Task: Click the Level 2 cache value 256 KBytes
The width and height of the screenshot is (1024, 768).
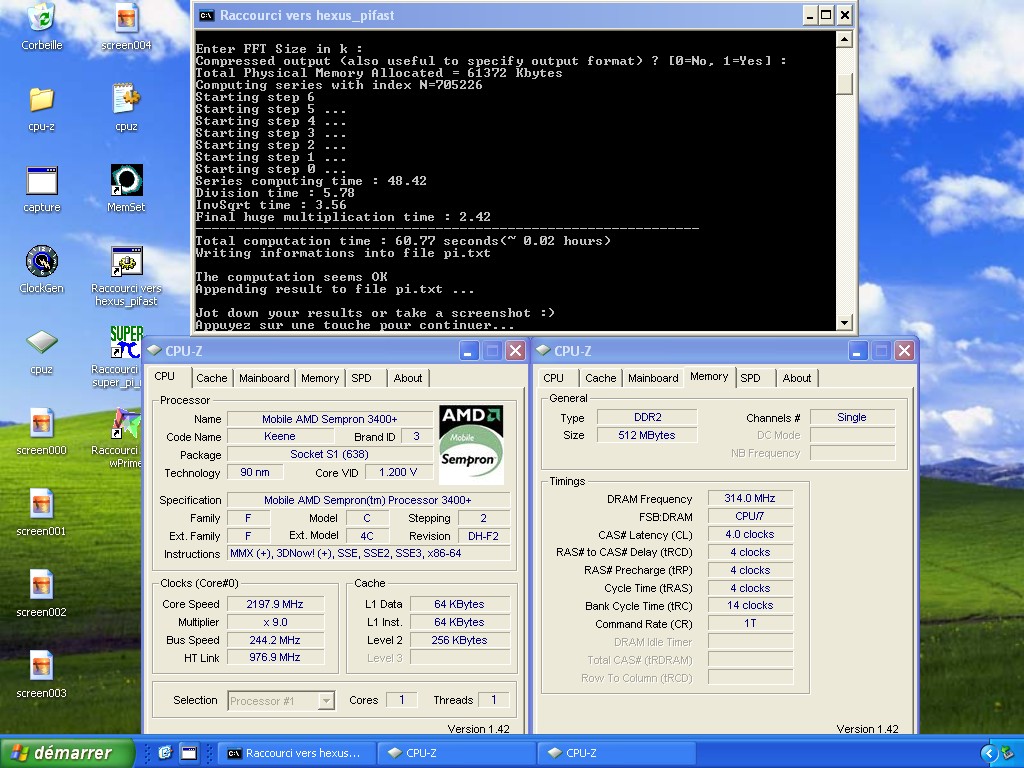Action: click(x=459, y=640)
